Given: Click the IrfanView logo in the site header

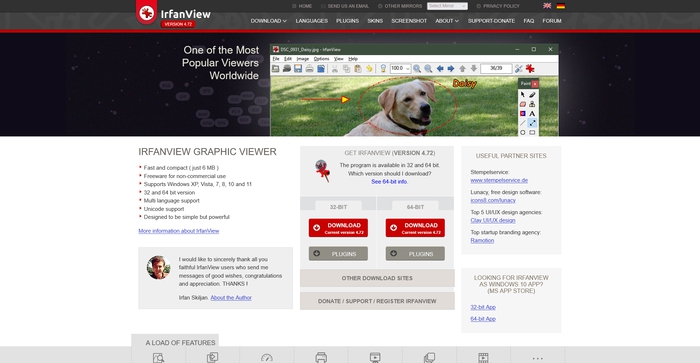Looking at the screenshot, I should [174, 13].
